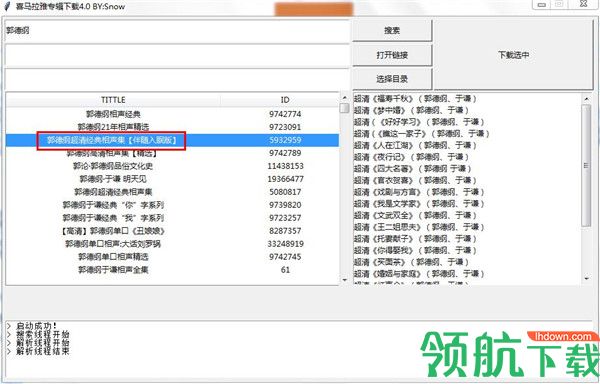Click the track list scrollbar thumb
This screenshot has width=600, height=384.
[x=586, y=165]
